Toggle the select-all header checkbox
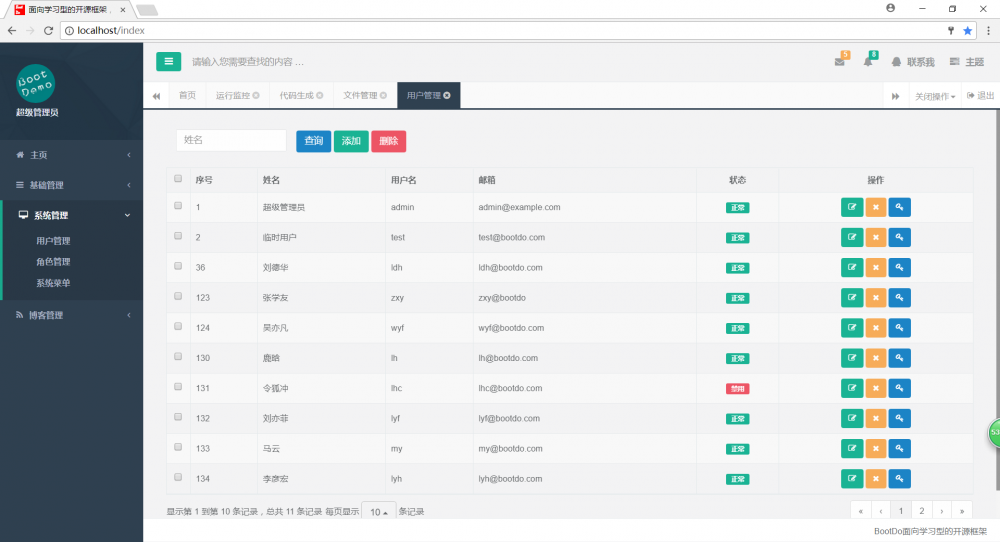This screenshot has height=542, width=1000. [178, 179]
